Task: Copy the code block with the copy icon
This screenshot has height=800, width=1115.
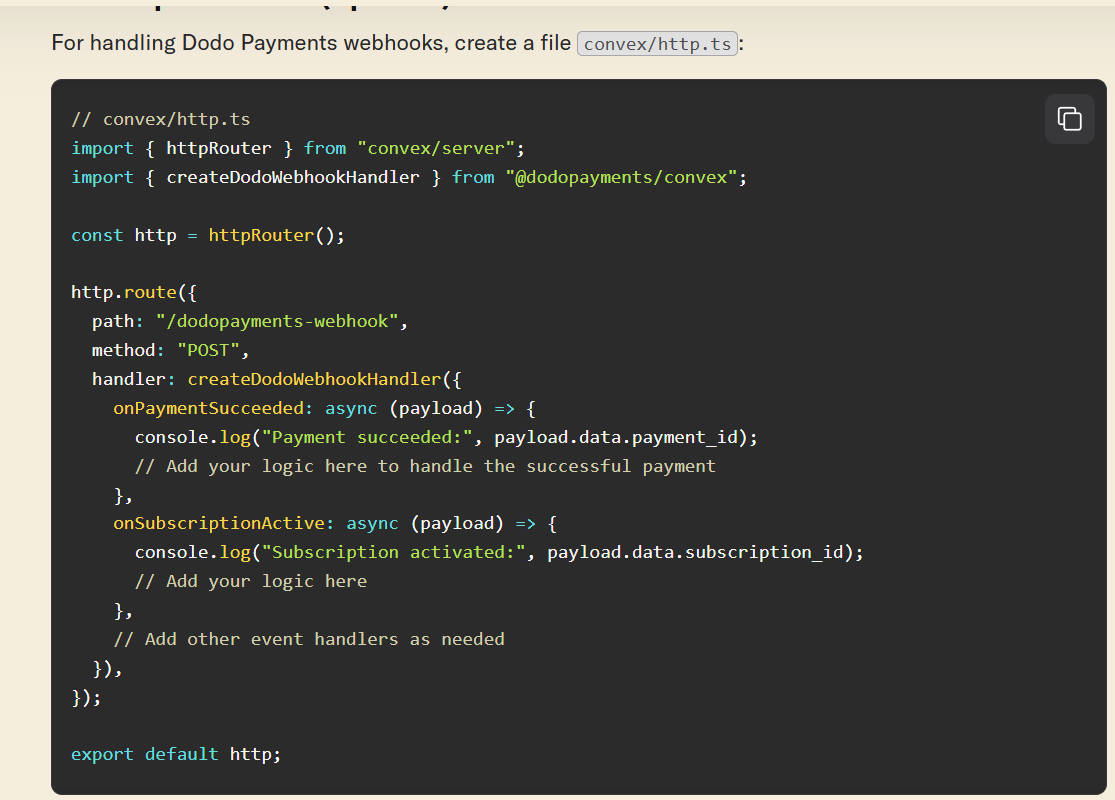Action: click(x=1069, y=119)
